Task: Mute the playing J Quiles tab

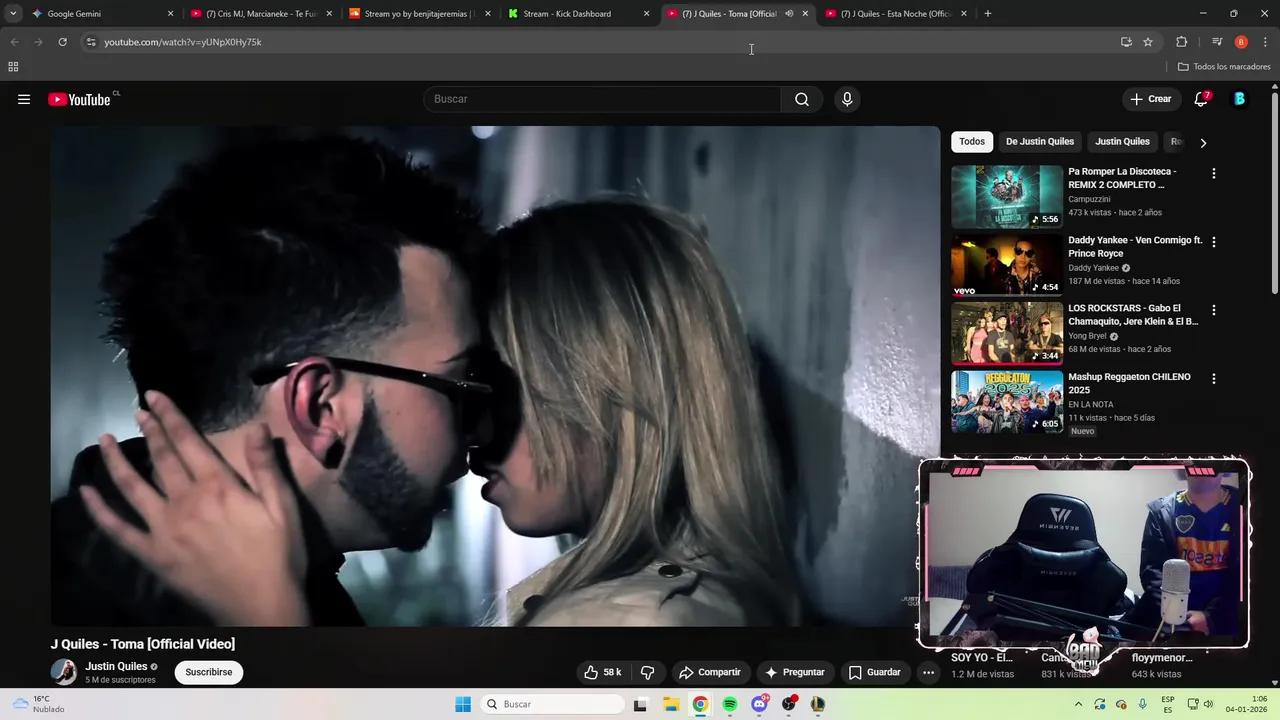Action: [x=789, y=13]
